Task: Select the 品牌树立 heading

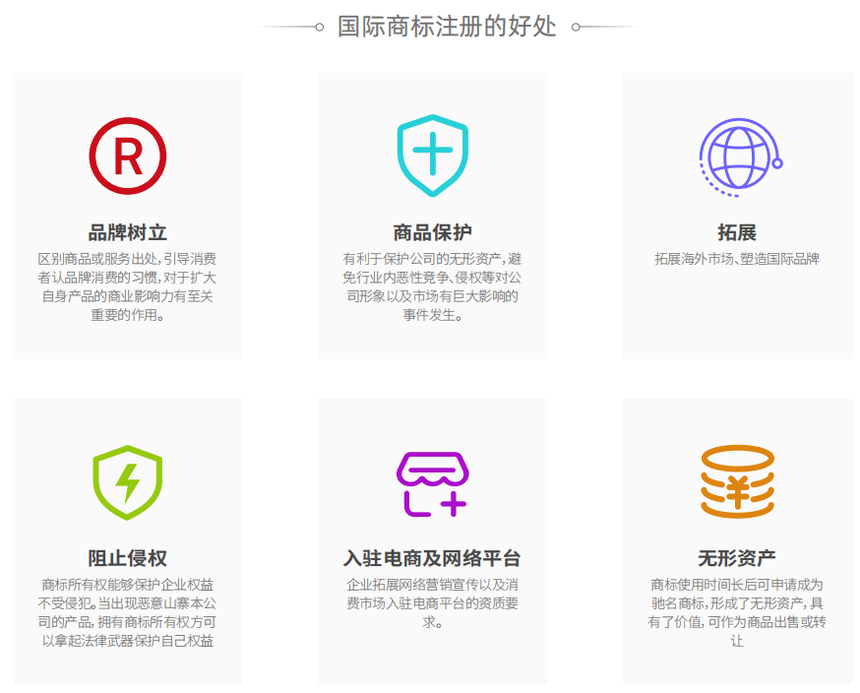Action: click(127, 232)
